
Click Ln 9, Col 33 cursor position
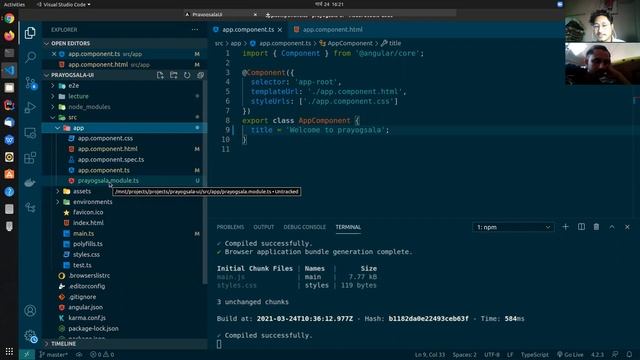[430, 354]
